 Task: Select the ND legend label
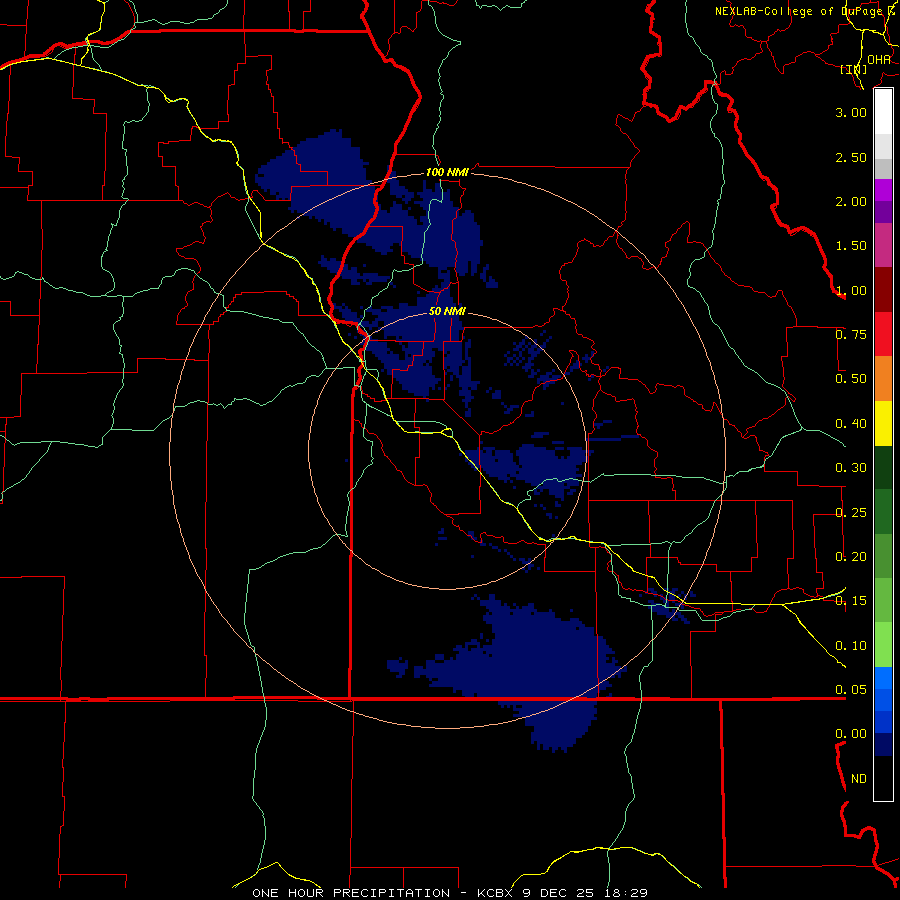(859, 779)
